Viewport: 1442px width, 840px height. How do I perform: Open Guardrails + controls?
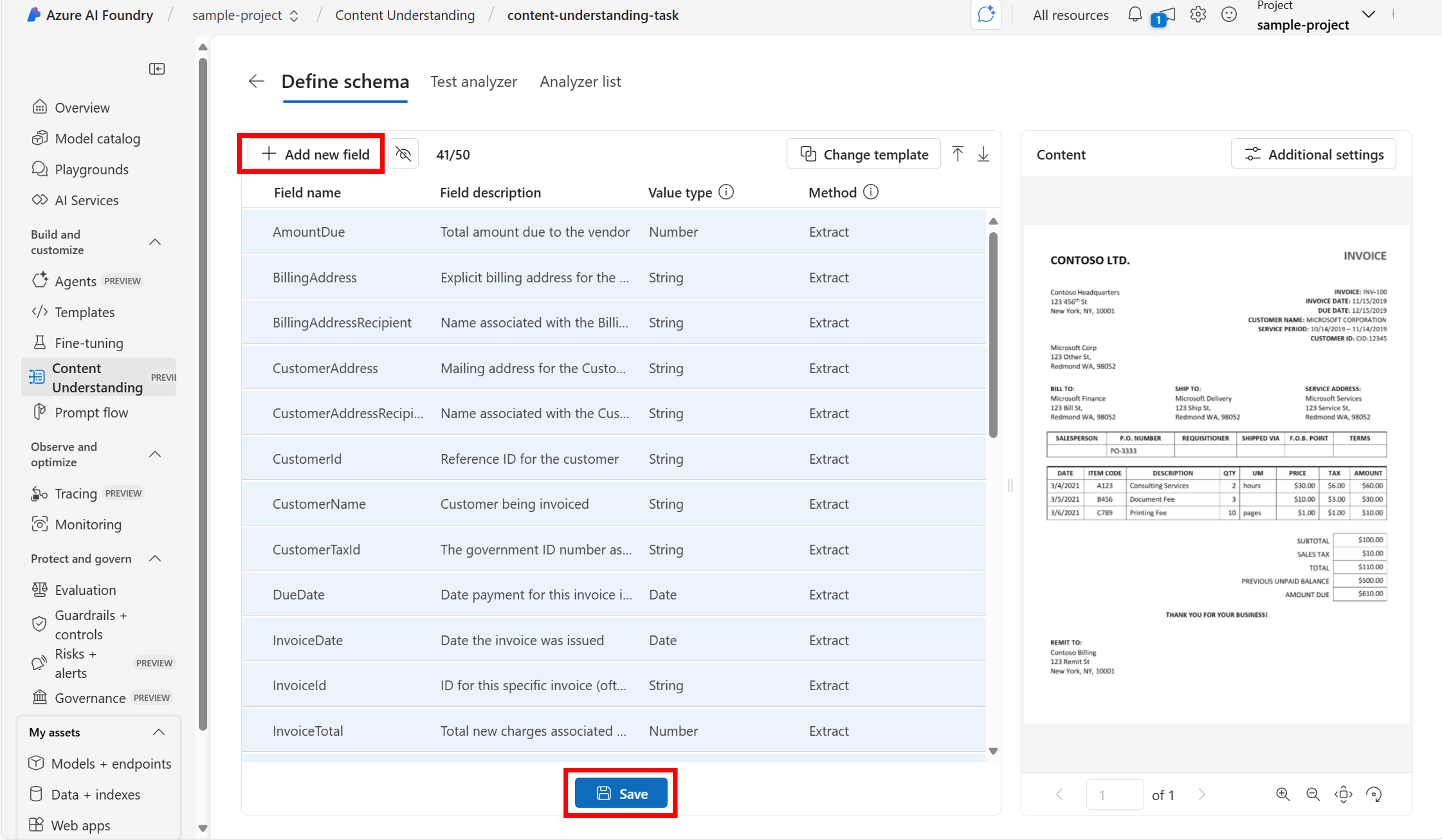(79, 624)
